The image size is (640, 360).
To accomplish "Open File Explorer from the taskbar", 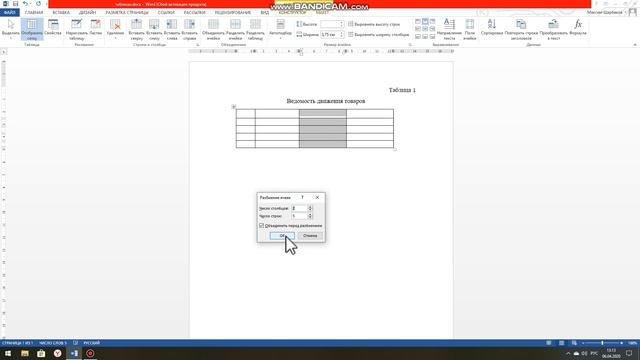I will 25,353.
